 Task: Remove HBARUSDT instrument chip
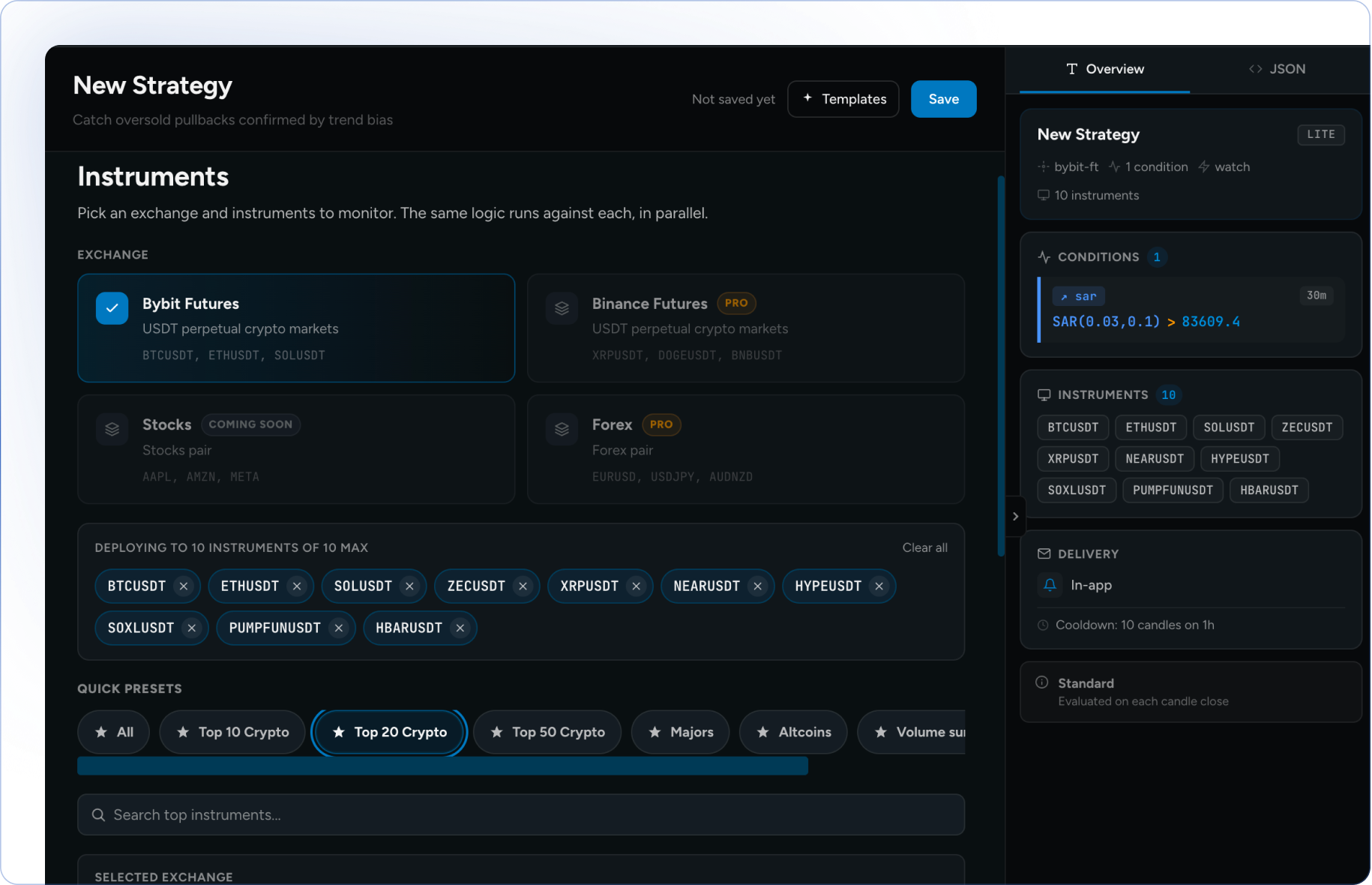coord(460,628)
